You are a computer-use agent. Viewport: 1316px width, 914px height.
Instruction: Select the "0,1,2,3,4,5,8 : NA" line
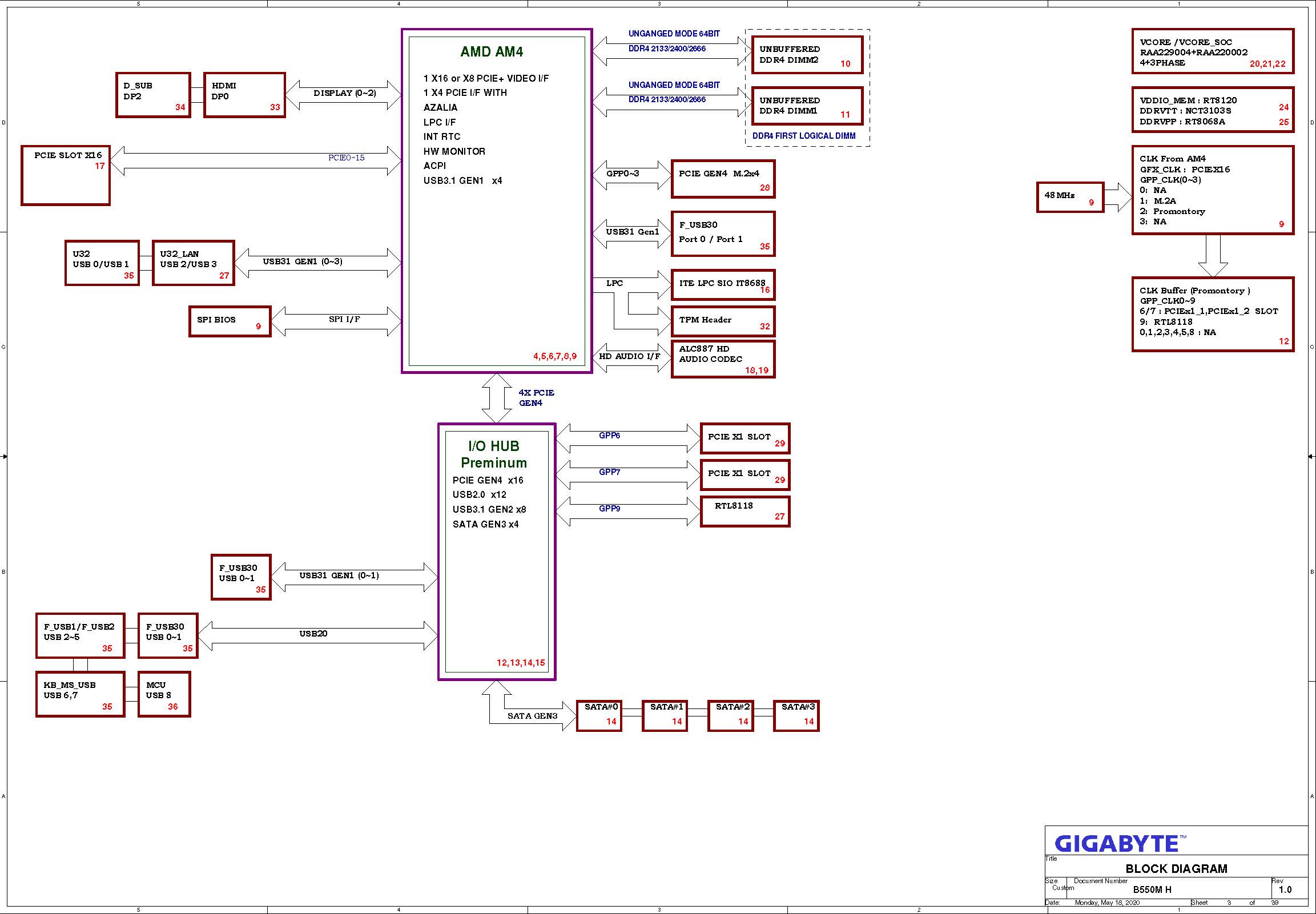point(1177,332)
